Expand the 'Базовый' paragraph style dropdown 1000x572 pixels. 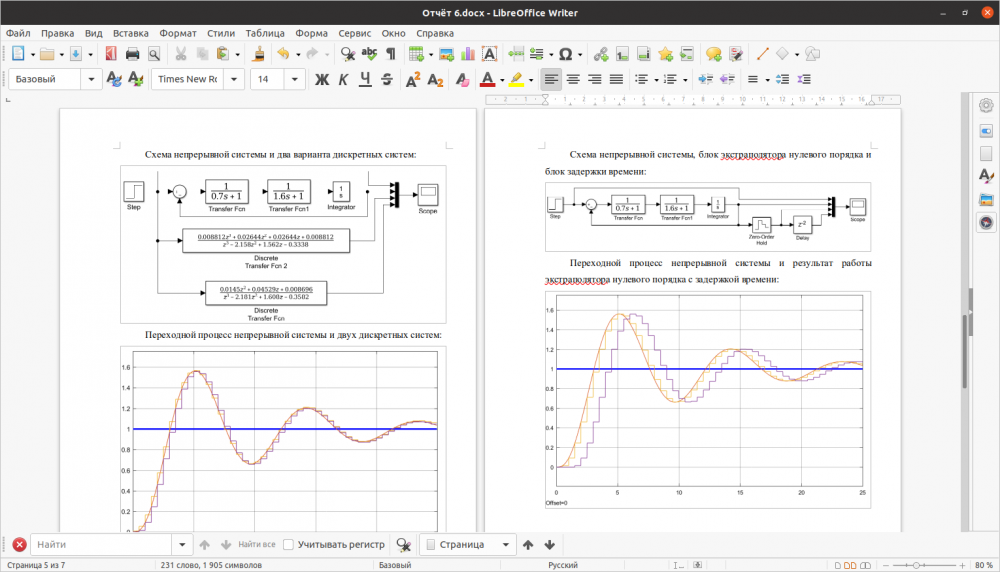click(x=93, y=79)
